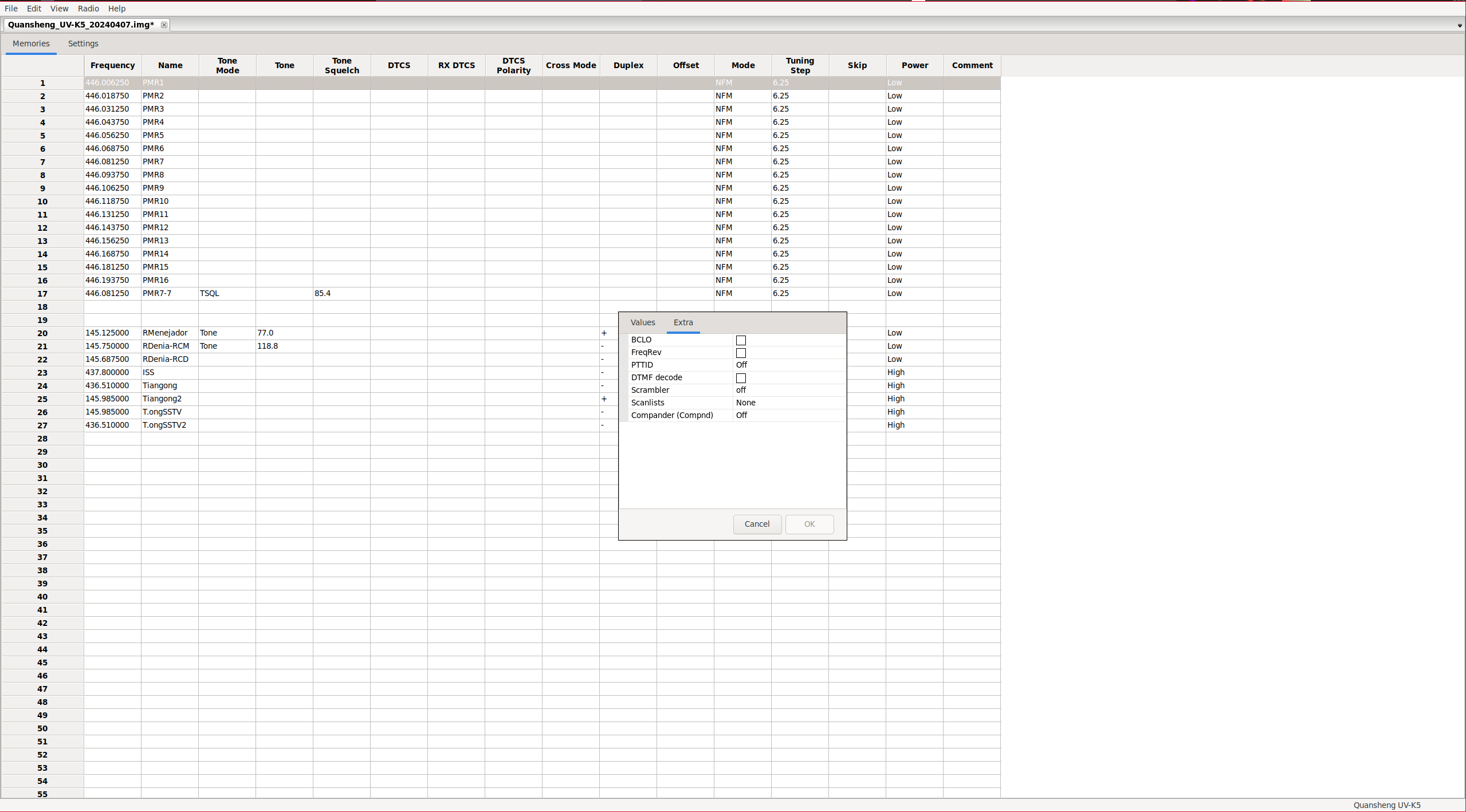The width and height of the screenshot is (1466, 812).
Task: Enable the BCLO checkbox
Action: tap(741, 340)
